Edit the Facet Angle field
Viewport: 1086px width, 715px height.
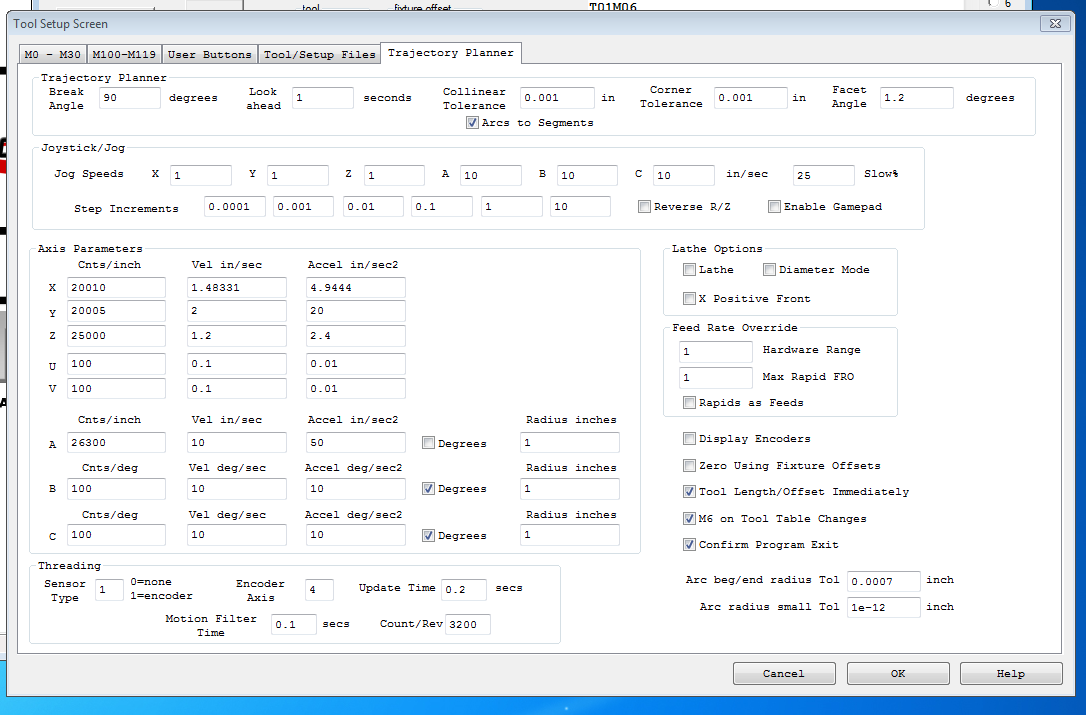[916, 98]
